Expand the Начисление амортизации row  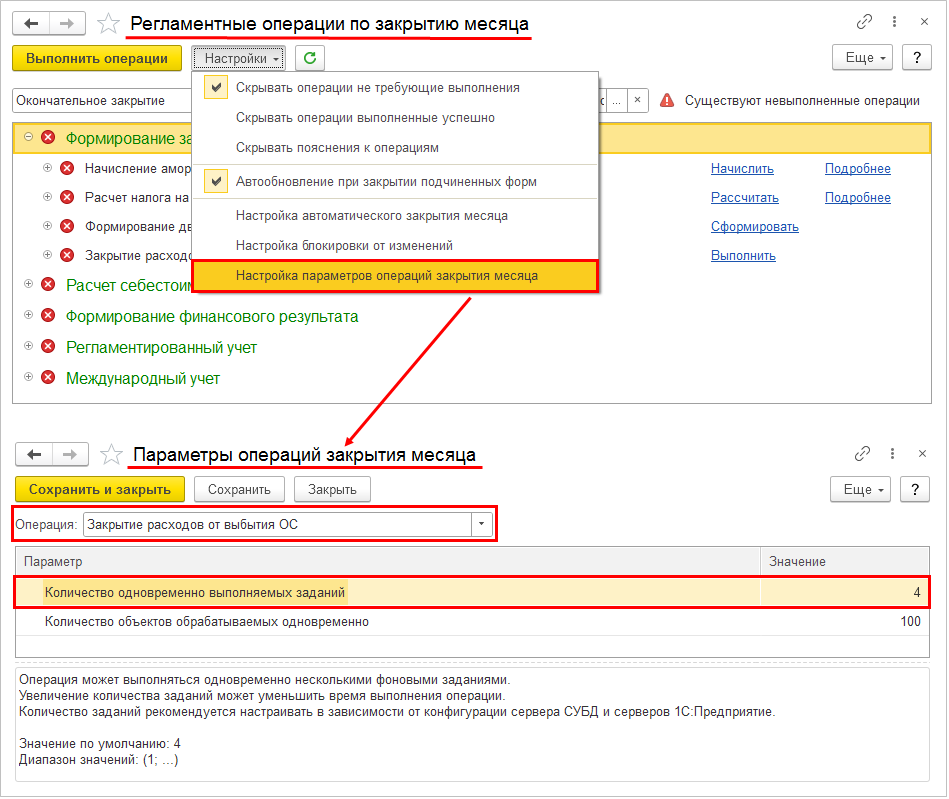[48, 168]
